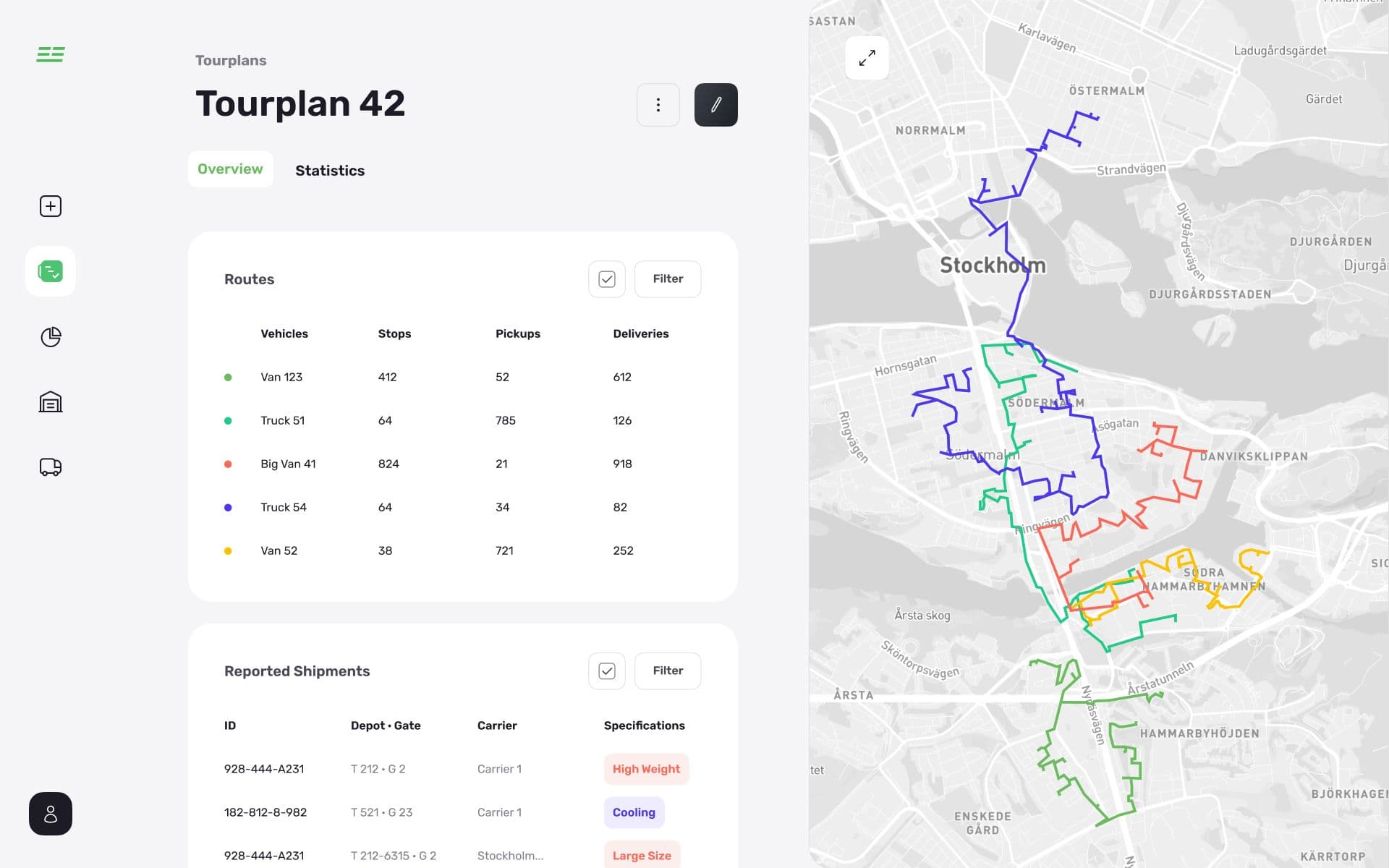Click the Tourplans breadcrumb link
1389x868 pixels.
click(231, 61)
